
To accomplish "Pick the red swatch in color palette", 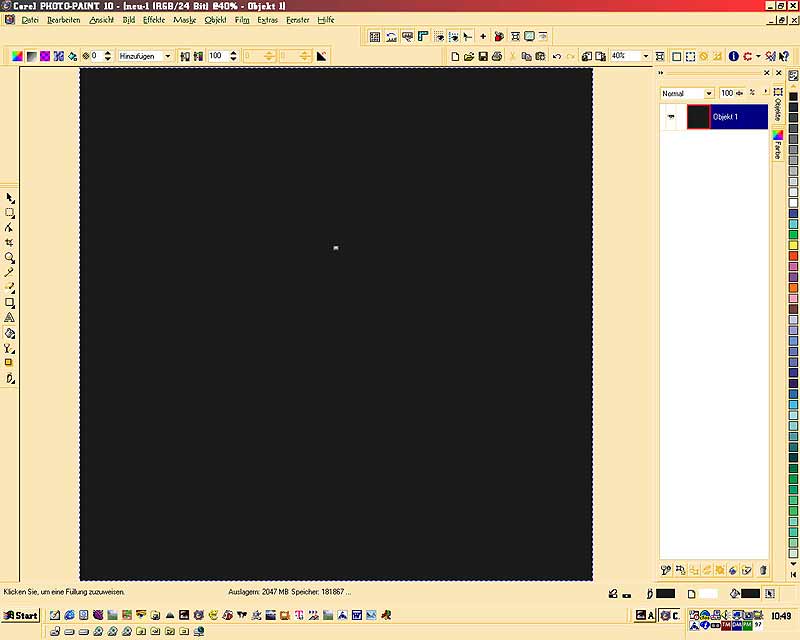I will [793, 246].
